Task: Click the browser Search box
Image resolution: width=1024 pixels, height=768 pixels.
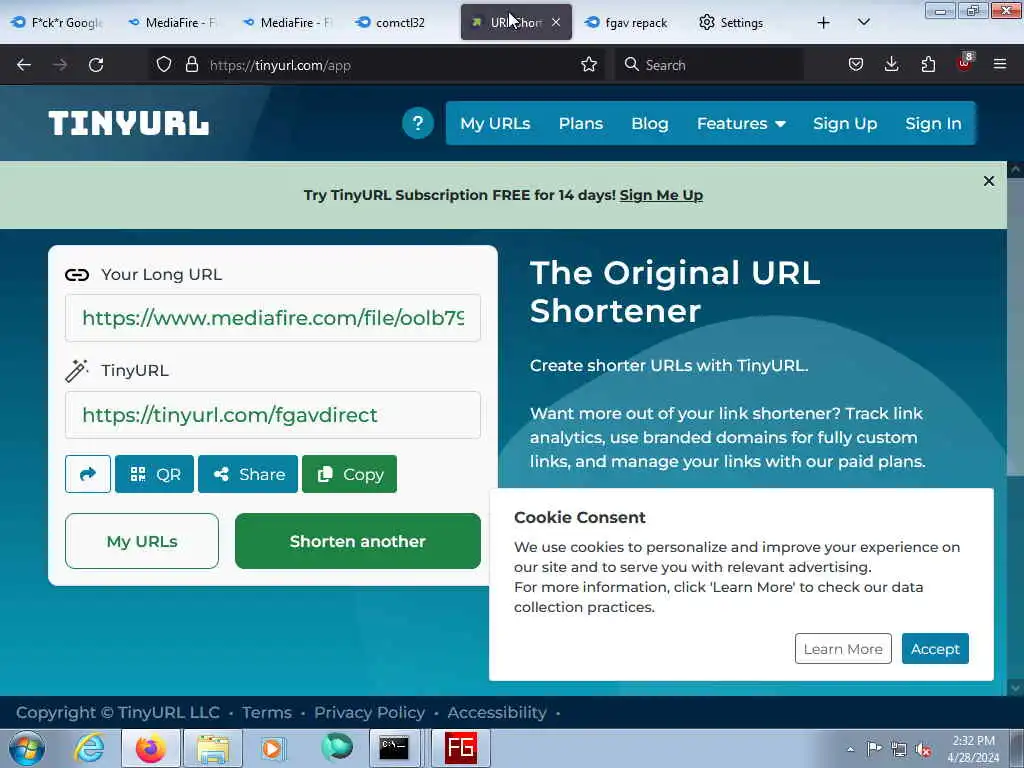Action: coord(709,65)
